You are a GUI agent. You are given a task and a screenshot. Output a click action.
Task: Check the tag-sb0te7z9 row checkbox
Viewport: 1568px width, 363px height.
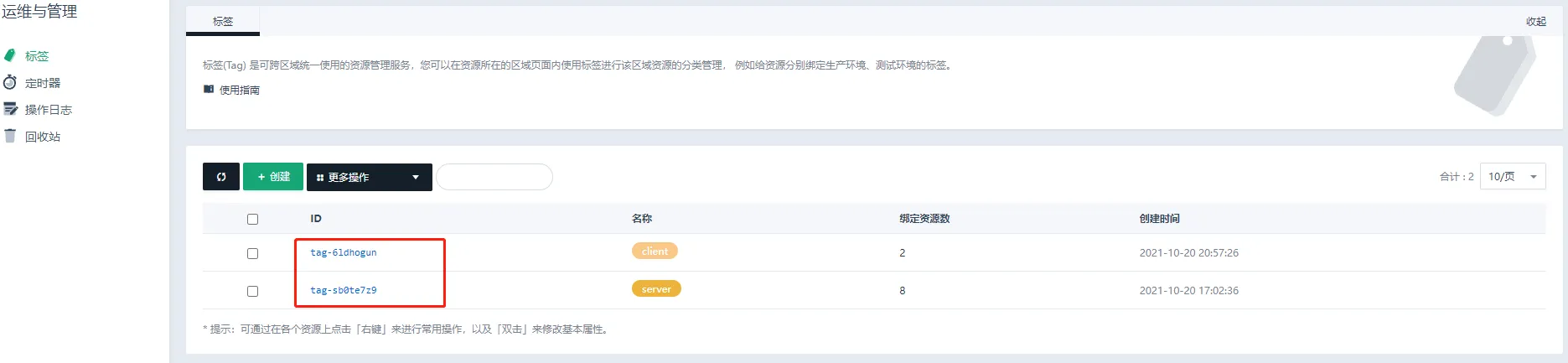click(252, 291)
